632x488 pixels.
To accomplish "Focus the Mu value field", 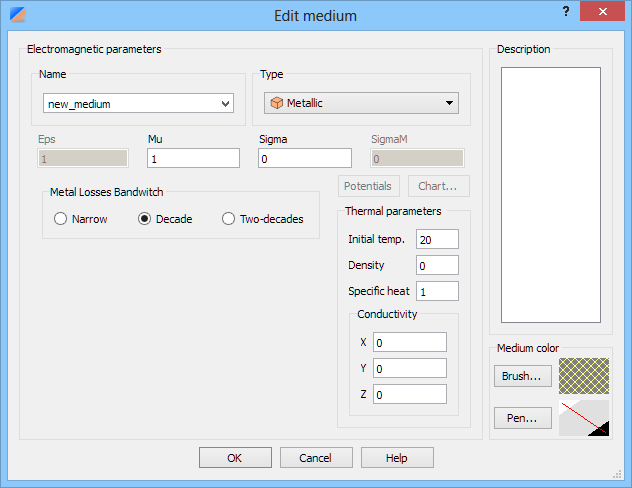I will 193,158.
